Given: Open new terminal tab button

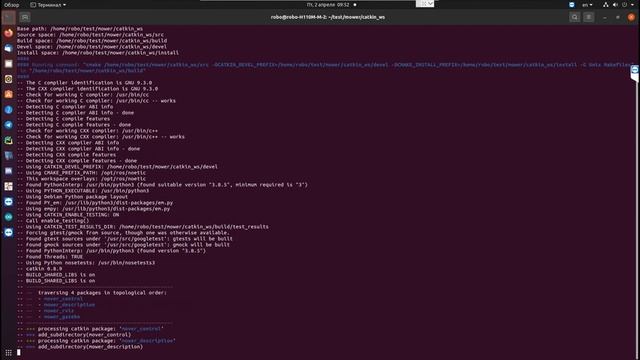Looking at the screenshot, I should 25,17.
